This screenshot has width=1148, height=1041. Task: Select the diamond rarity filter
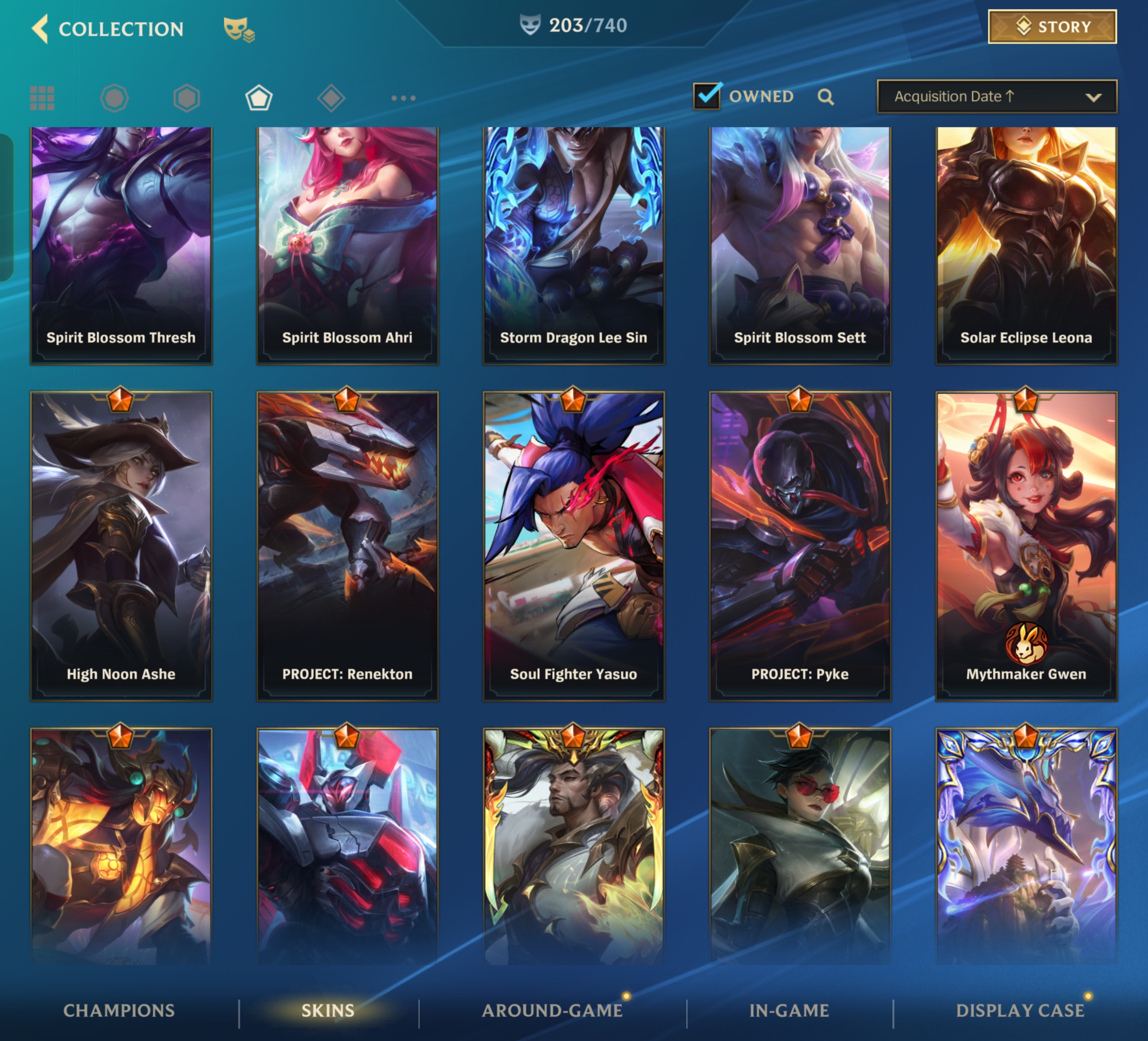click(331, 98)
